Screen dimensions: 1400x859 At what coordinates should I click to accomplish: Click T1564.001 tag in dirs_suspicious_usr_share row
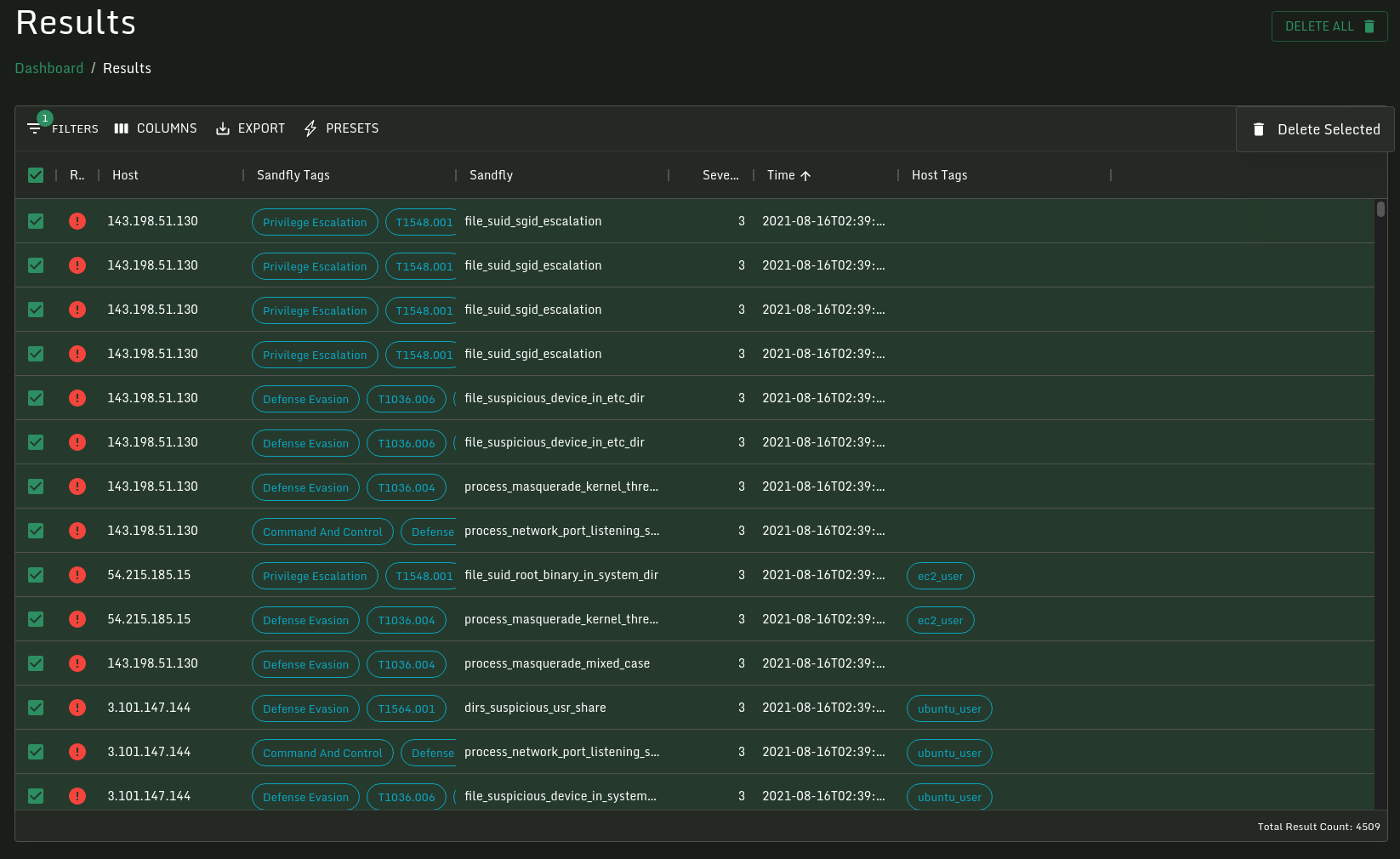407,708
